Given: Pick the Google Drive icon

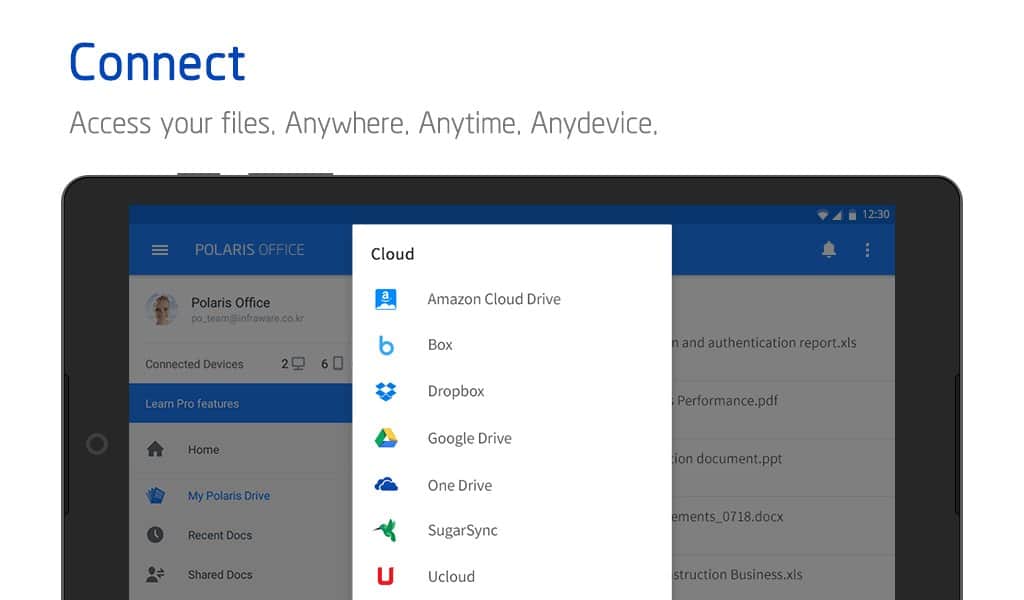Looking at the screenshot, I should point(386,438).
